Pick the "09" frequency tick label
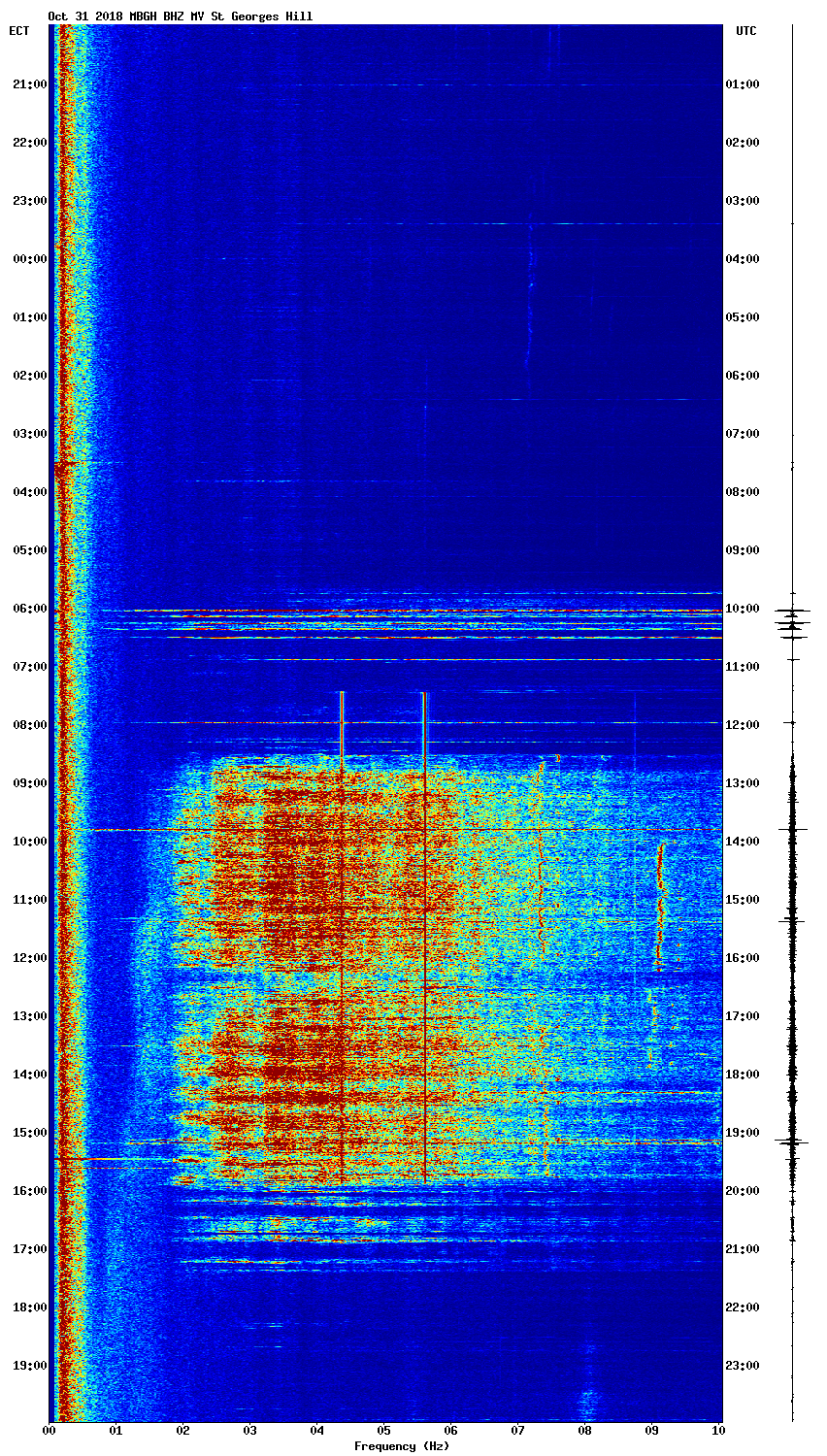This screenshot has width=827, height=1456. click(x=652, y=1431)
